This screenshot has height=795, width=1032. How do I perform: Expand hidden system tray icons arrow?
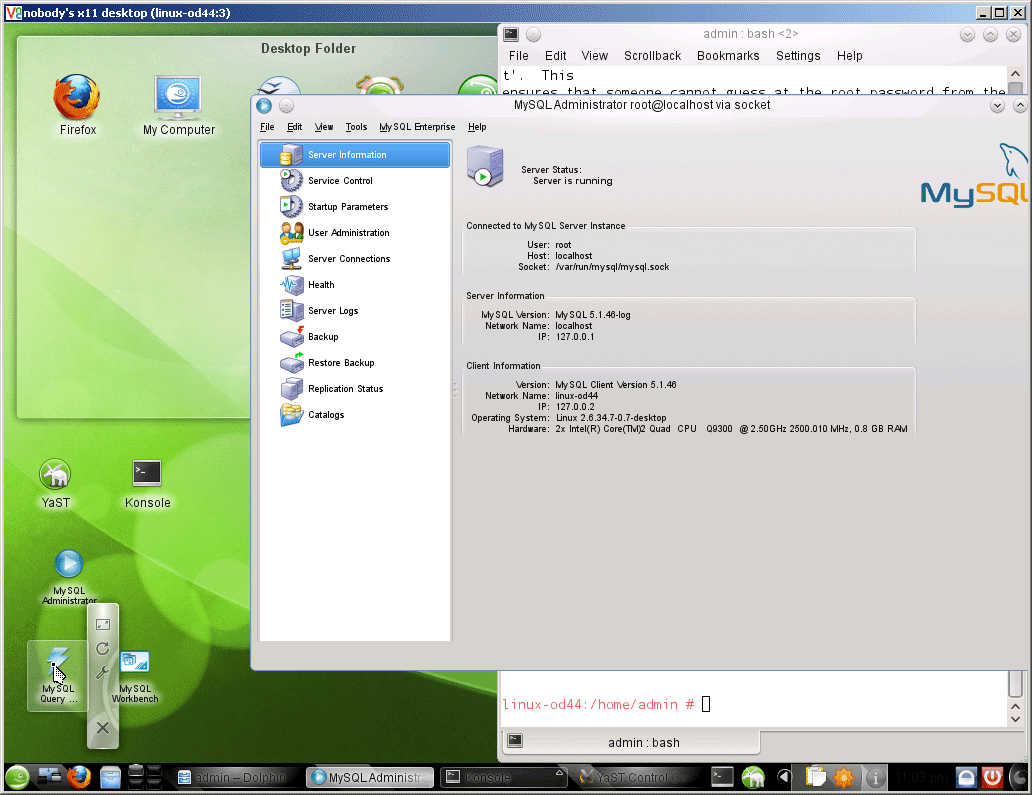[783, 777]
